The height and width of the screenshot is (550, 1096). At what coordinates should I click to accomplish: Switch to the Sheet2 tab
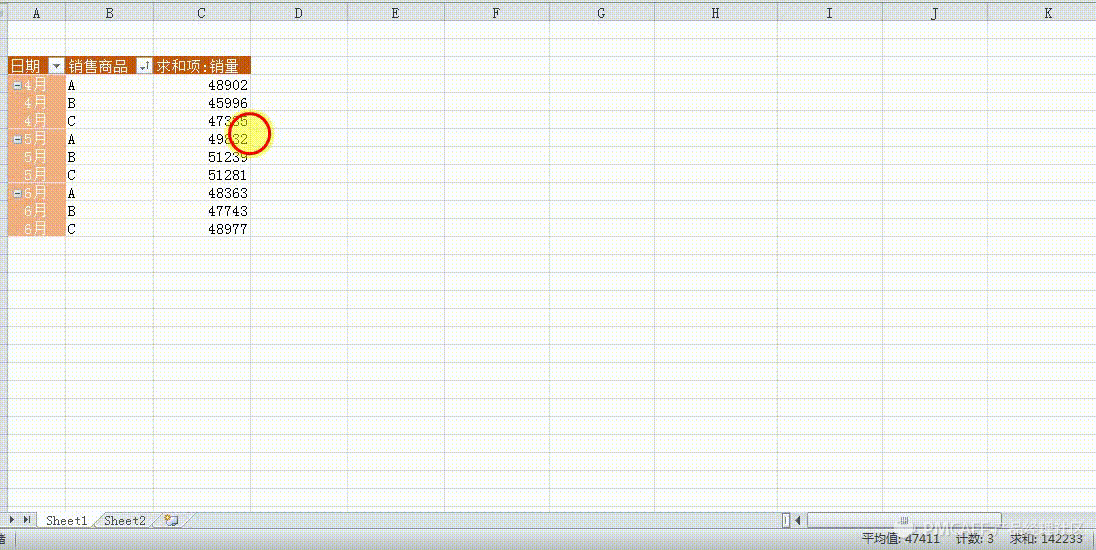pyautogui.click(x=124, y=520)
